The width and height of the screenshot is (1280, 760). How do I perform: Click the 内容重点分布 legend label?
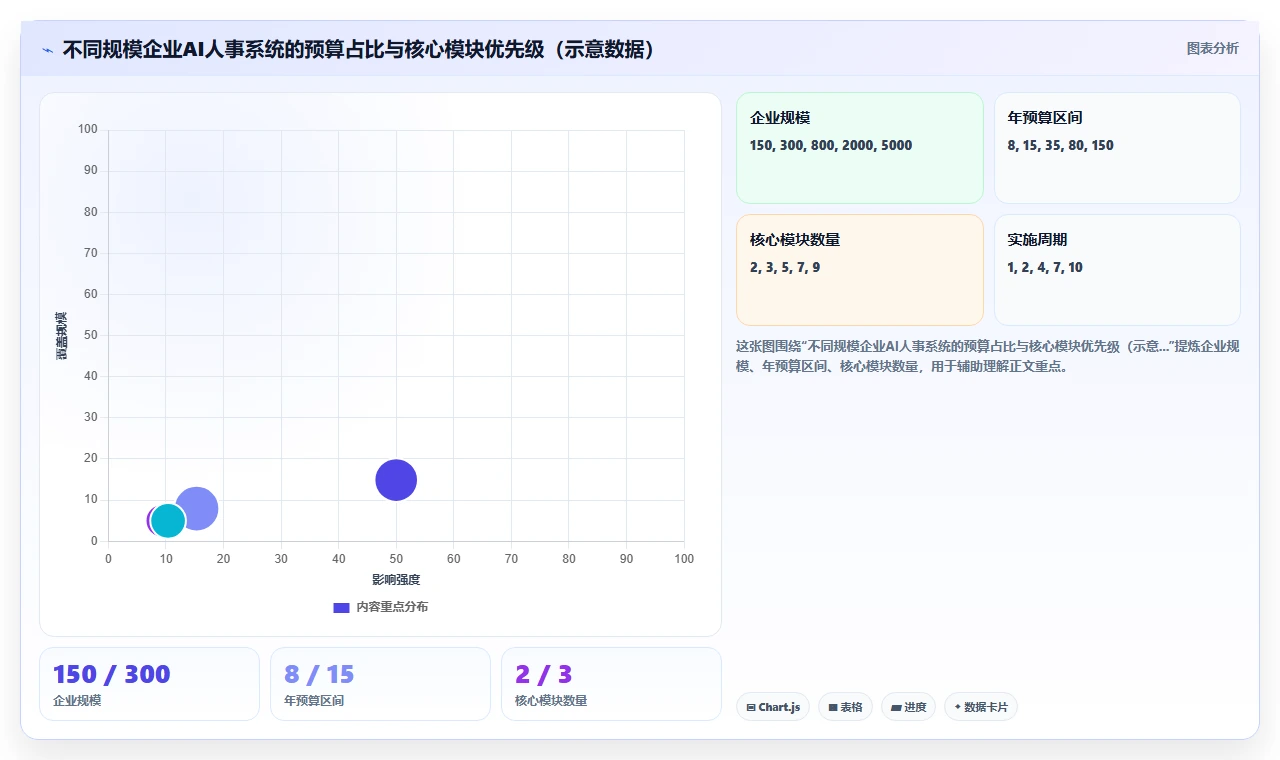pos(392,607)
